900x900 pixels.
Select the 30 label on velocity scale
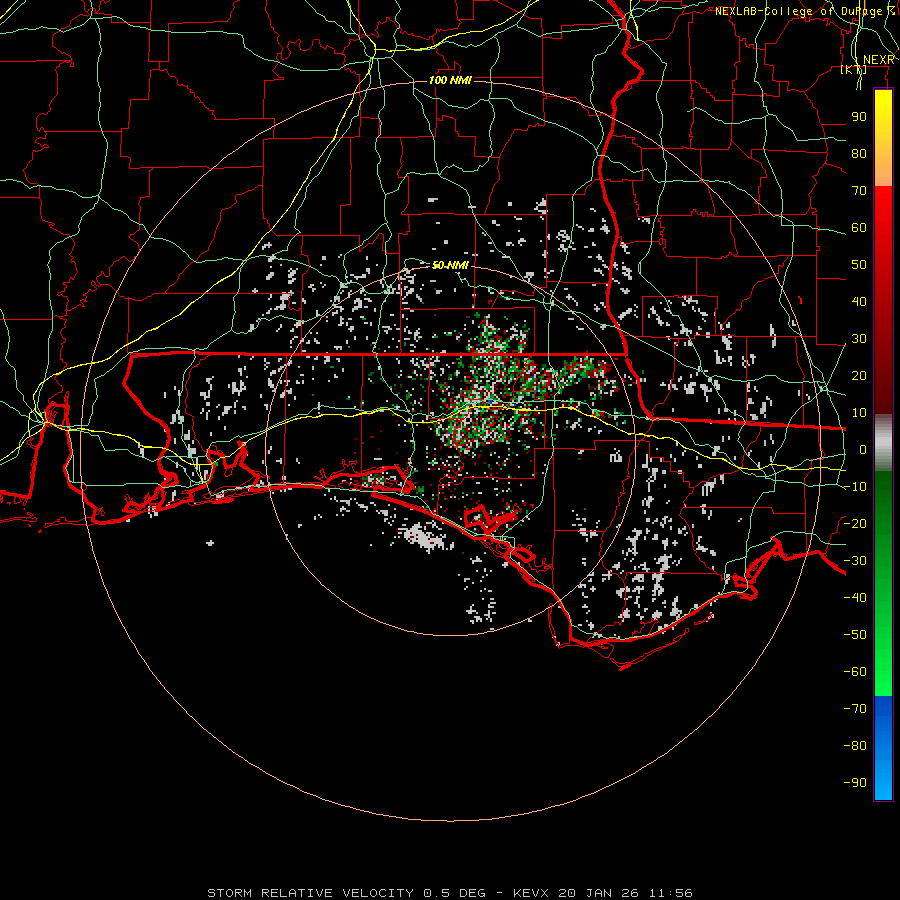point(859,339)
